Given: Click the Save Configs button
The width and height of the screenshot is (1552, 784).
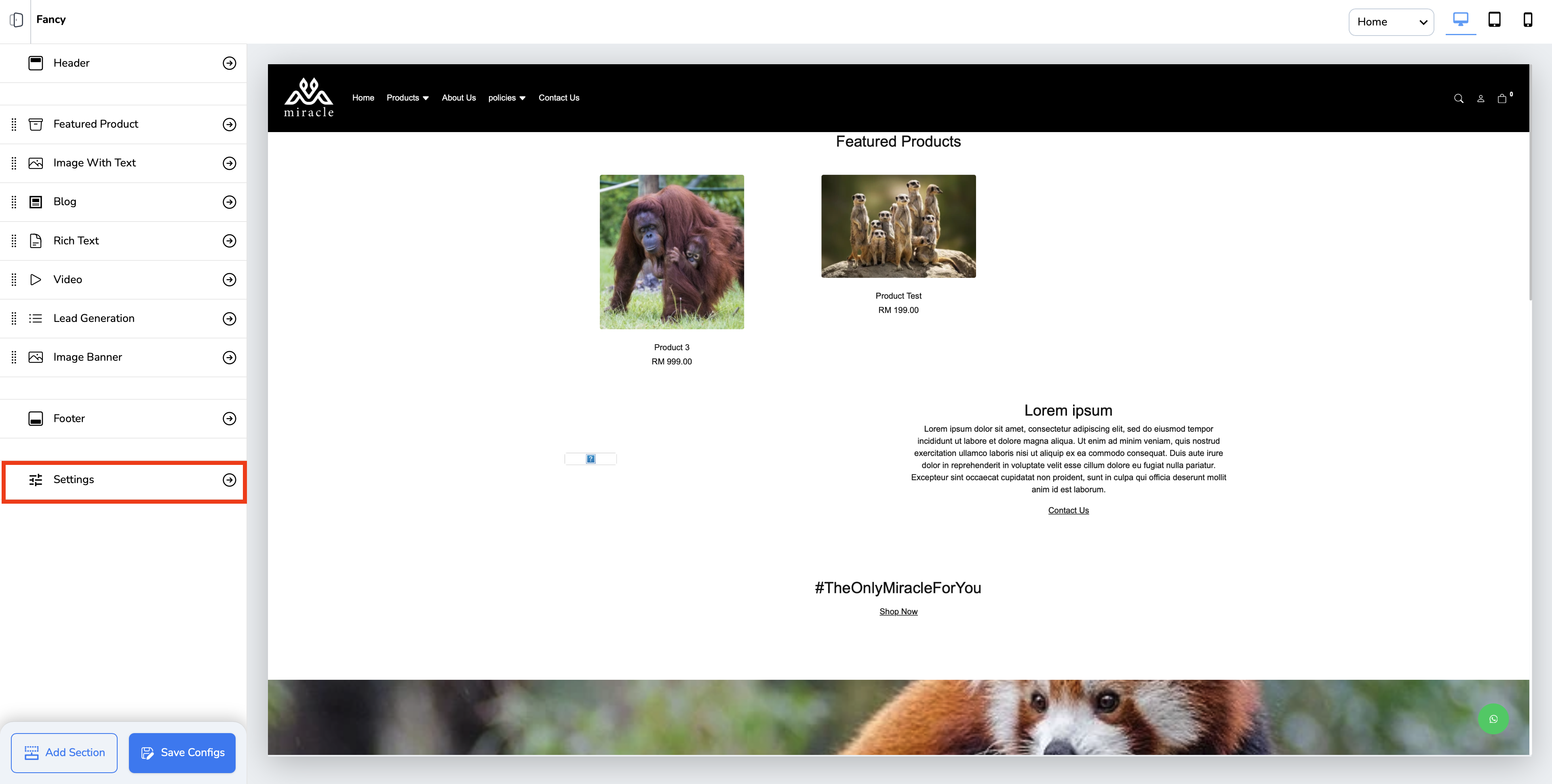Looking at the screenshot, I should (x=182, y=752).
